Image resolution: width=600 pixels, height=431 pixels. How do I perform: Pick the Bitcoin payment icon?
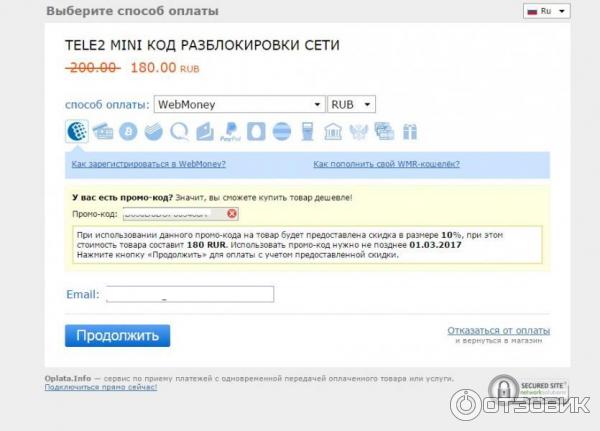(x=128, y=132)
